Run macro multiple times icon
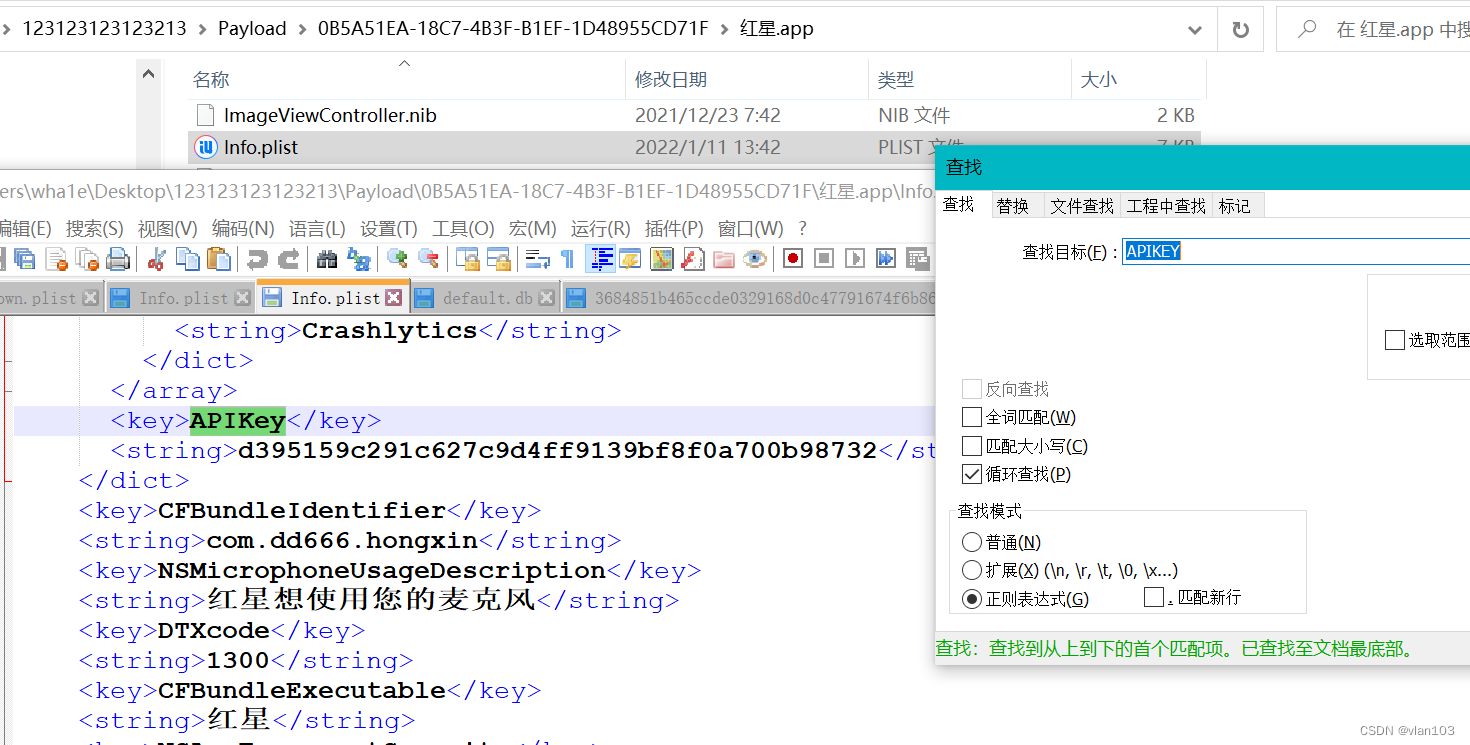This screenshot has width=1470, height=745. tap(886, 259)
